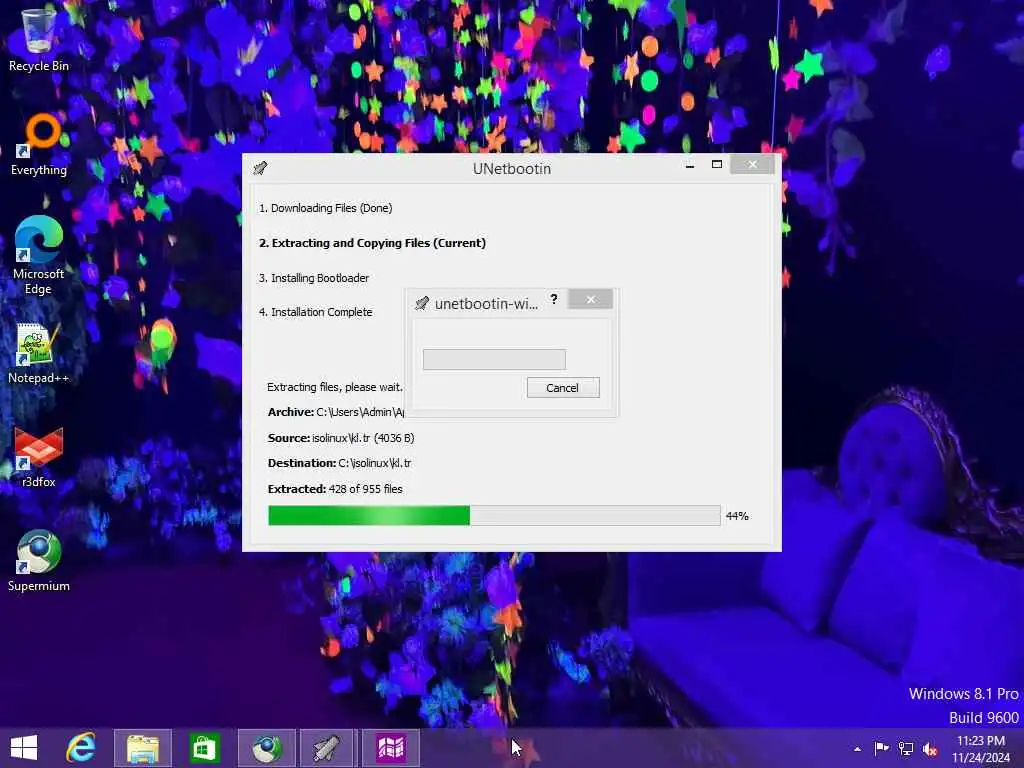Open the Windows Start button
This screenshot has width=1024, height=768.
coord(24,748)
